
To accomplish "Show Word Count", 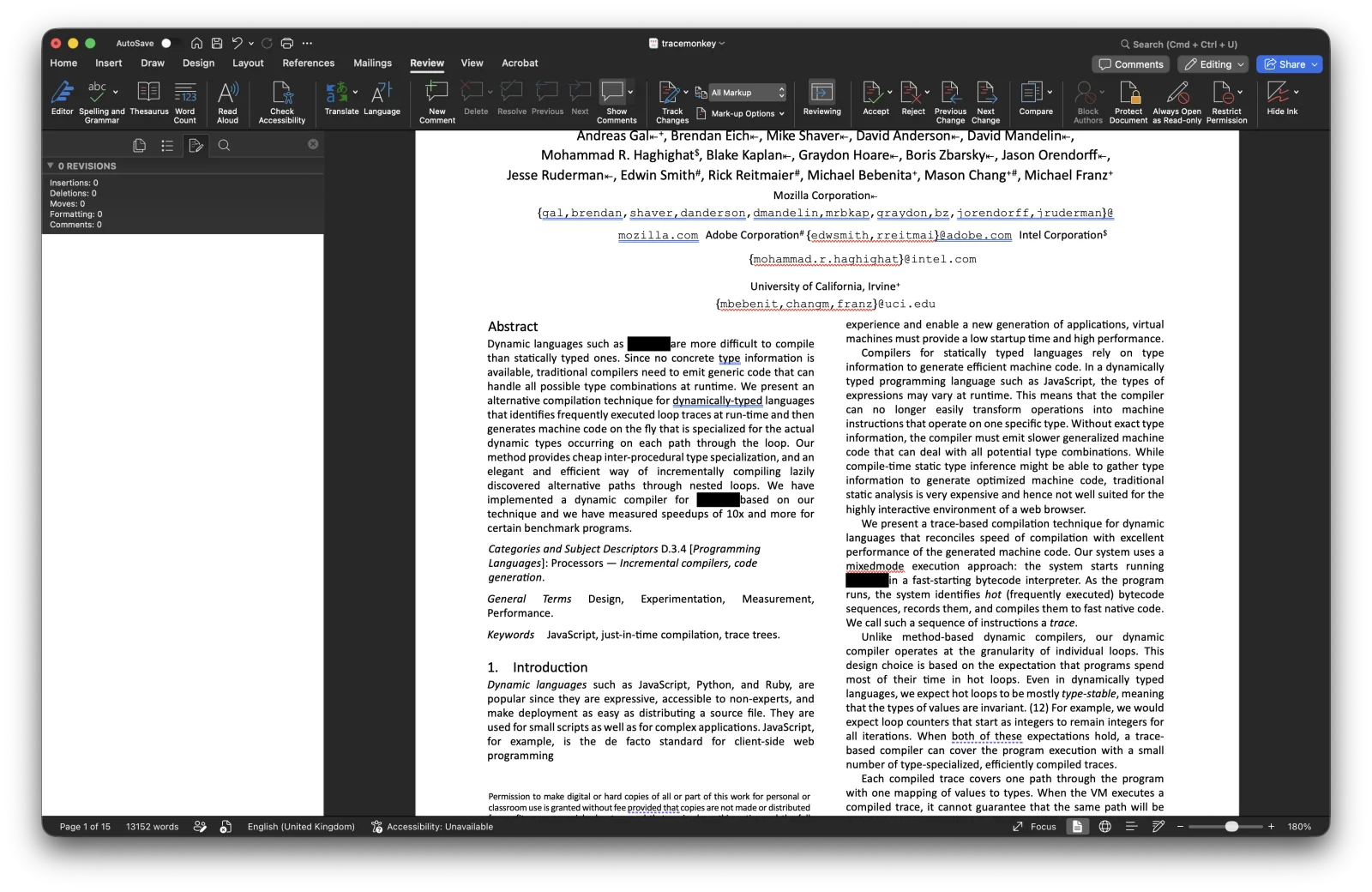I will [185, 102].
